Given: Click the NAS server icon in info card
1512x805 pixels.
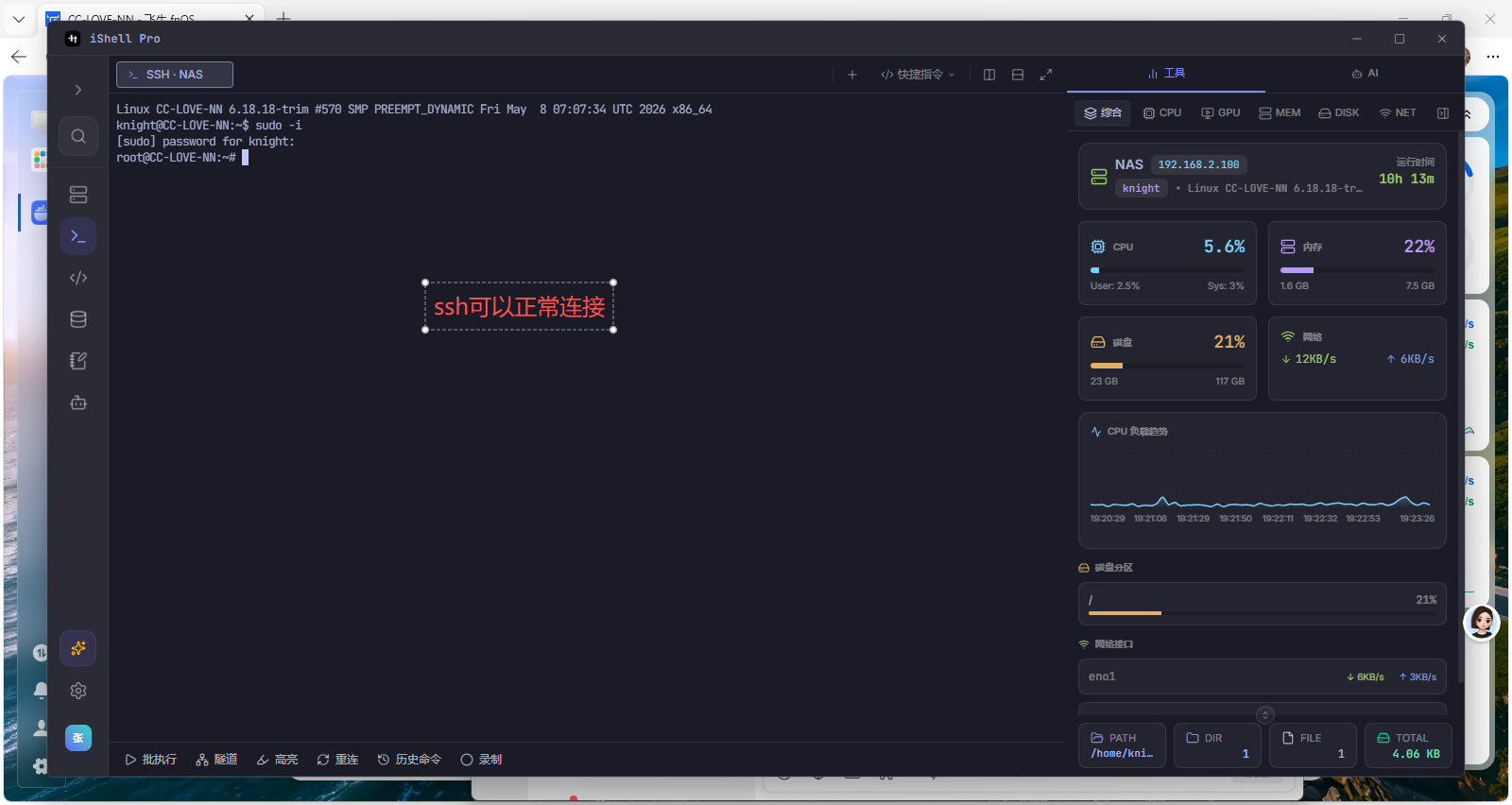Looking at the screenshot, I should 1099,177.
